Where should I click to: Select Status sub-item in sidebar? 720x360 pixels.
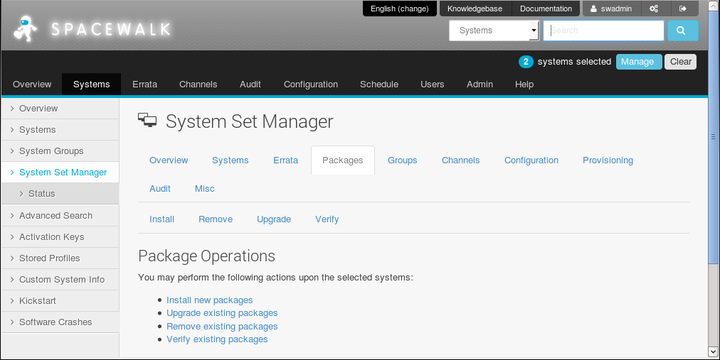pos(60,194)
